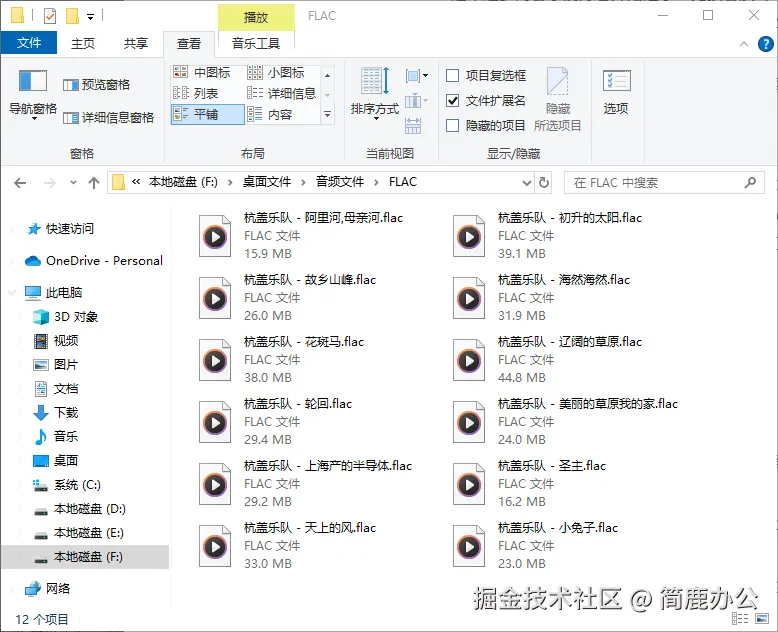Open the recent locations dropdown arrow
Viewport: 778px width, 632px height.
73,183
